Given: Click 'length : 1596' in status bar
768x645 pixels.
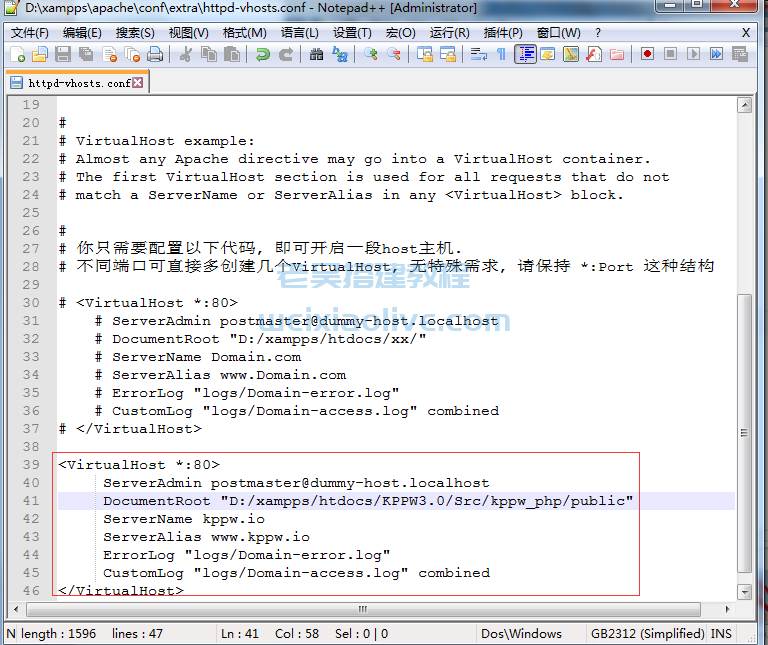Looking at the screenshot, I should 58,634.
